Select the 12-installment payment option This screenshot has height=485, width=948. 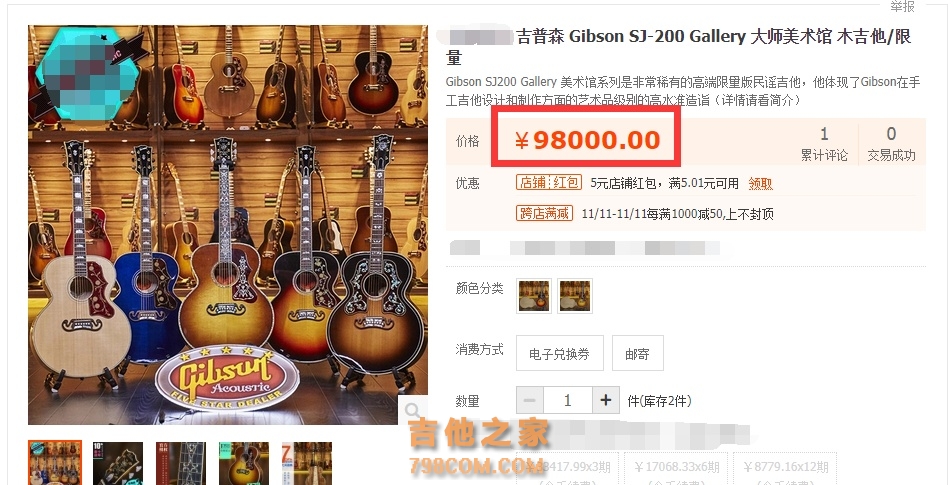tap(785, 469)
